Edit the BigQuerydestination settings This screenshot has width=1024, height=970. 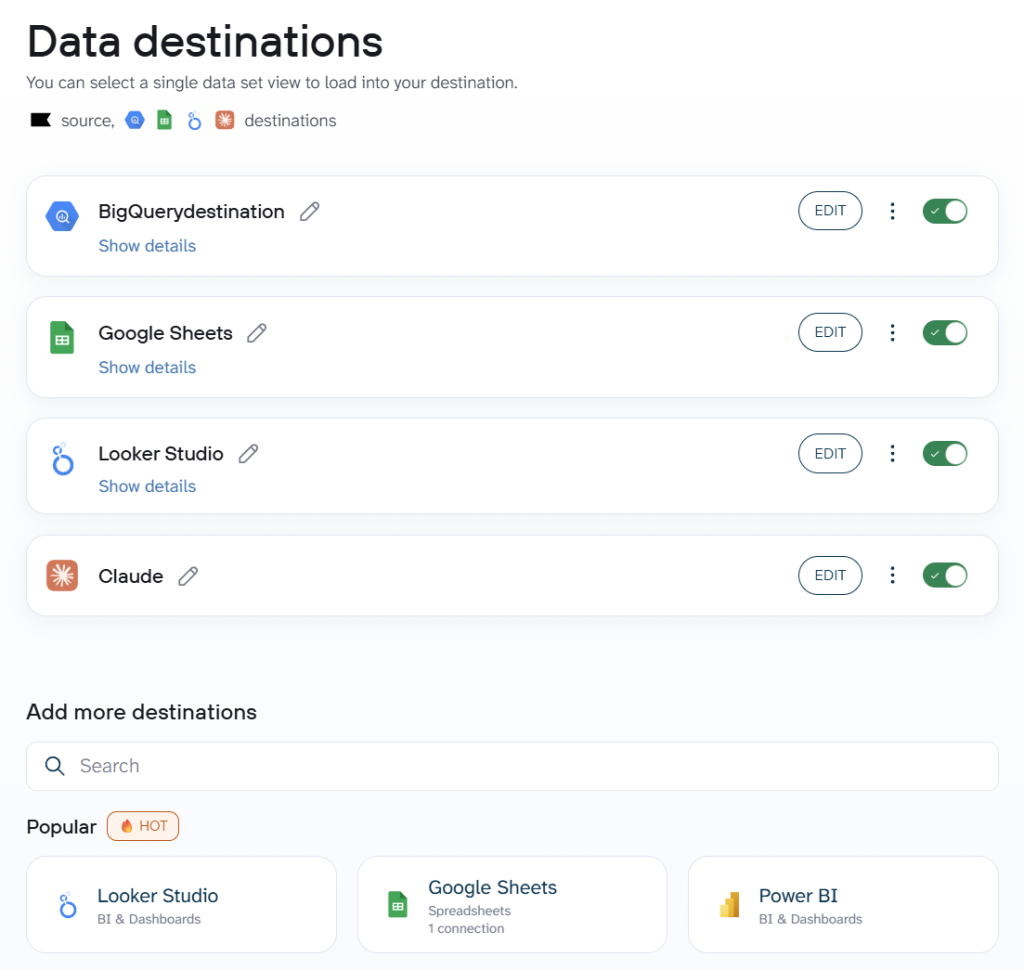point(830,210)
